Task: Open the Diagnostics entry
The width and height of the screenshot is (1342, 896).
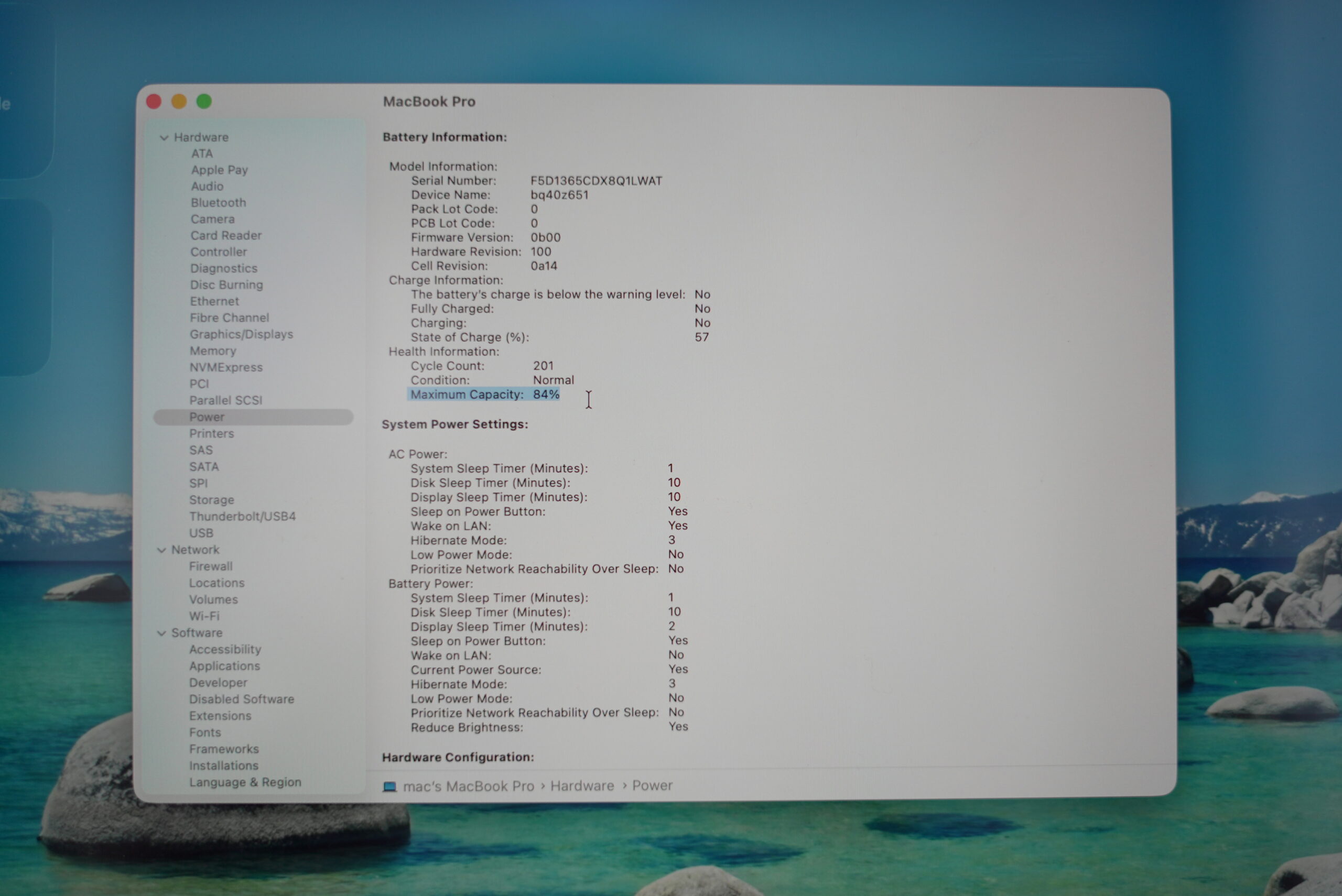Action: tap(223, 269)
